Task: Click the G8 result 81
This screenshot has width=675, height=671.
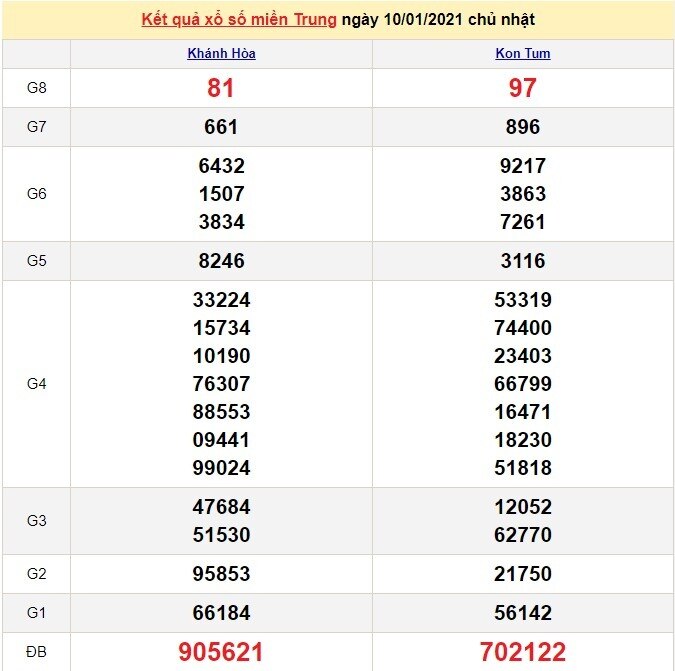Action: (221, 88)
